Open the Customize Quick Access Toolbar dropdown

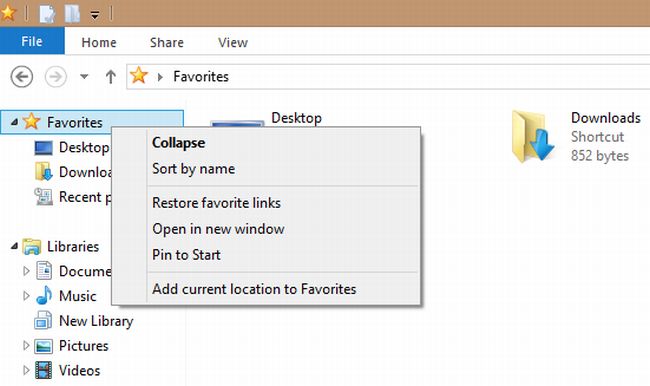pyautogui.click(x=95, y=15)
